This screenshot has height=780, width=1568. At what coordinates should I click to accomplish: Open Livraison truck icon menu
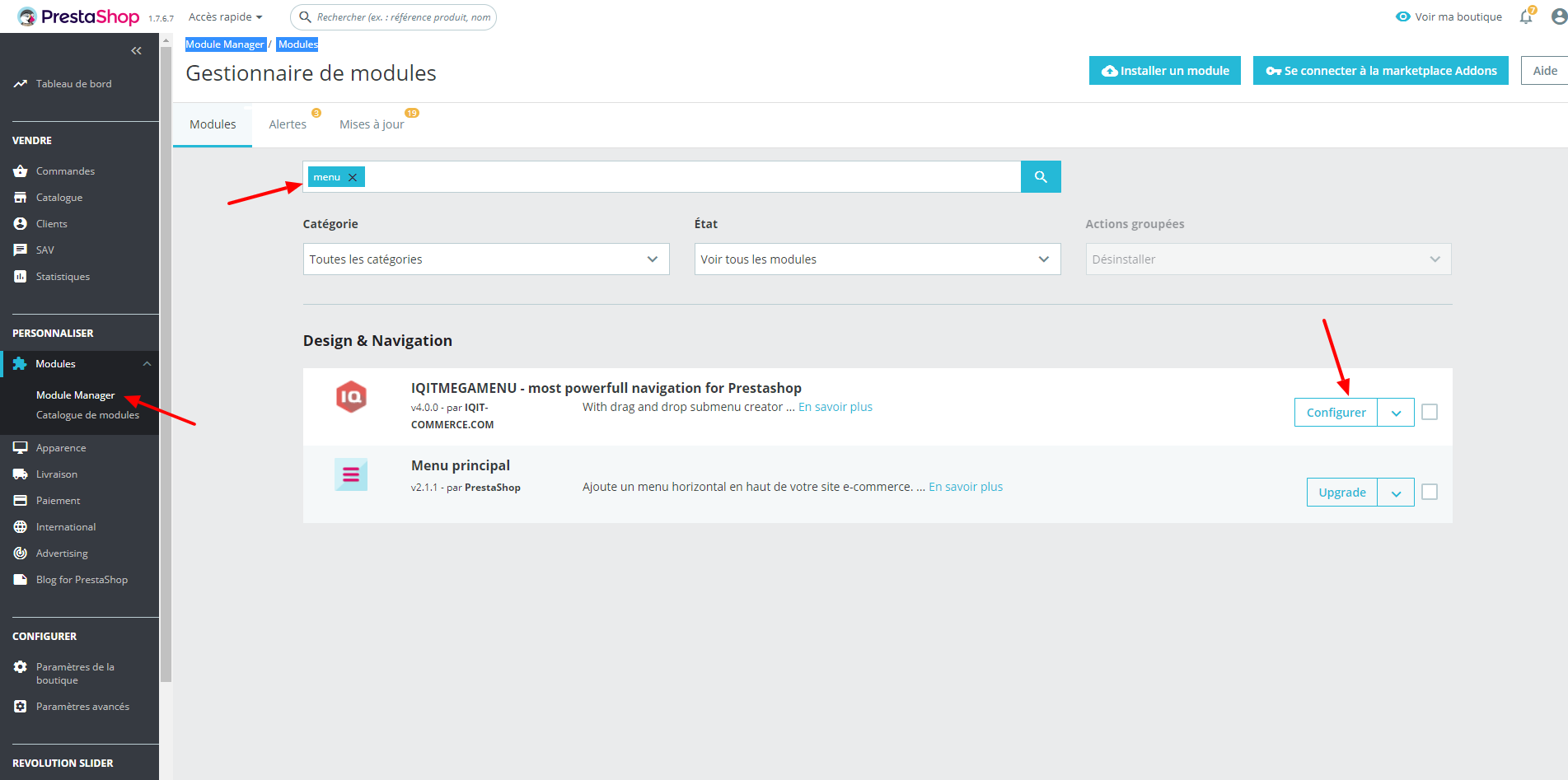(x=21, y=474)
